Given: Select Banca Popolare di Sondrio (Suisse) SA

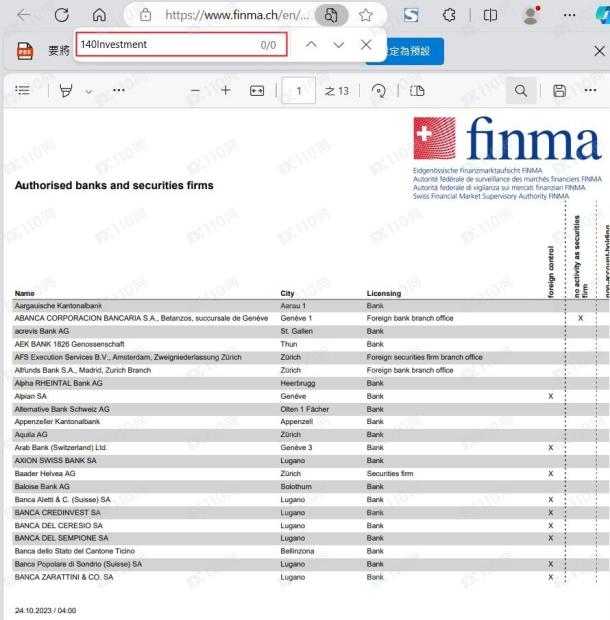Looking at the screenshot, I should pos(78,564).
